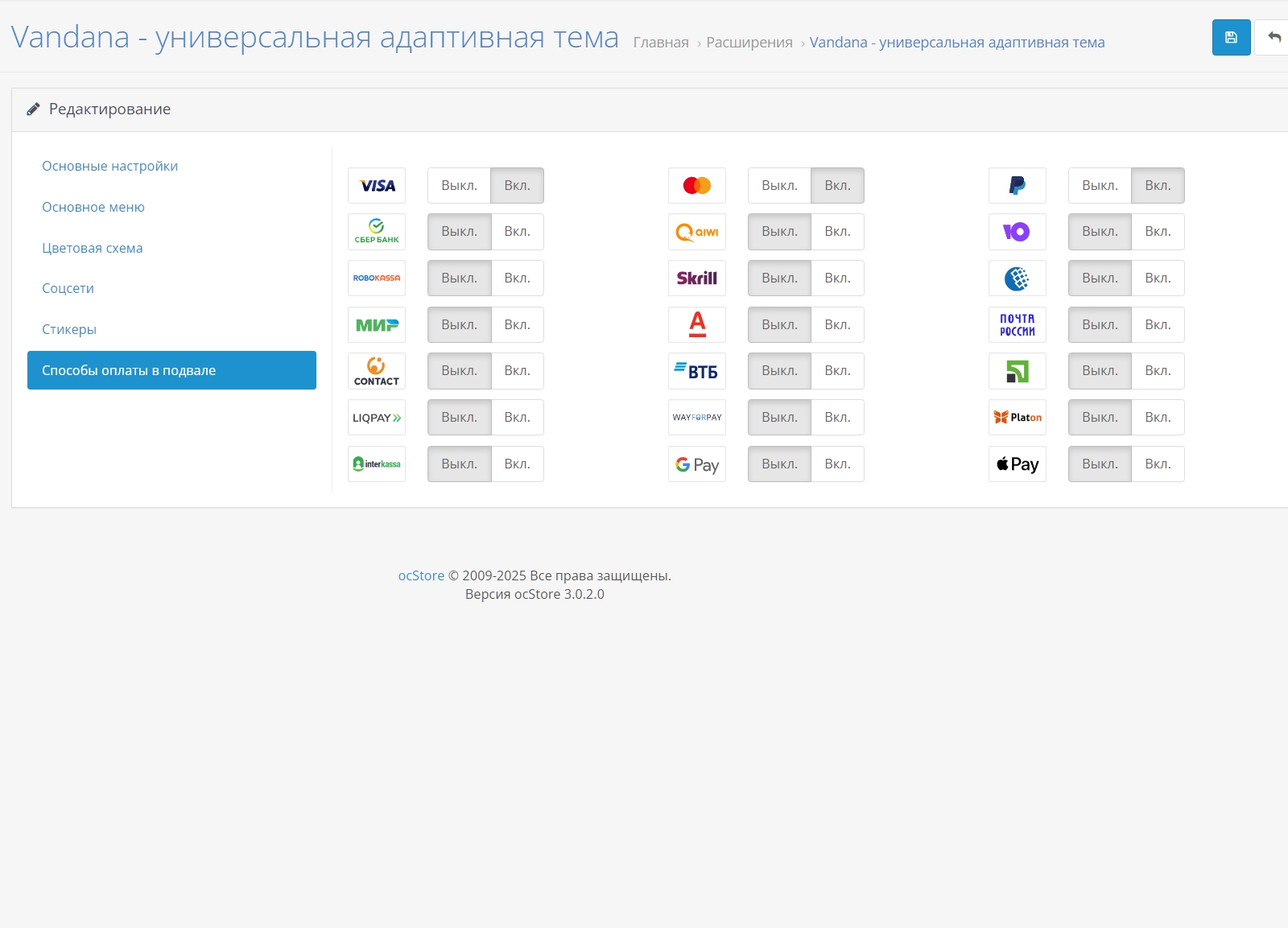Open the Основные настройки tab
The width and height of the screenshot is (1288, 928).
[x=171, y=167]
